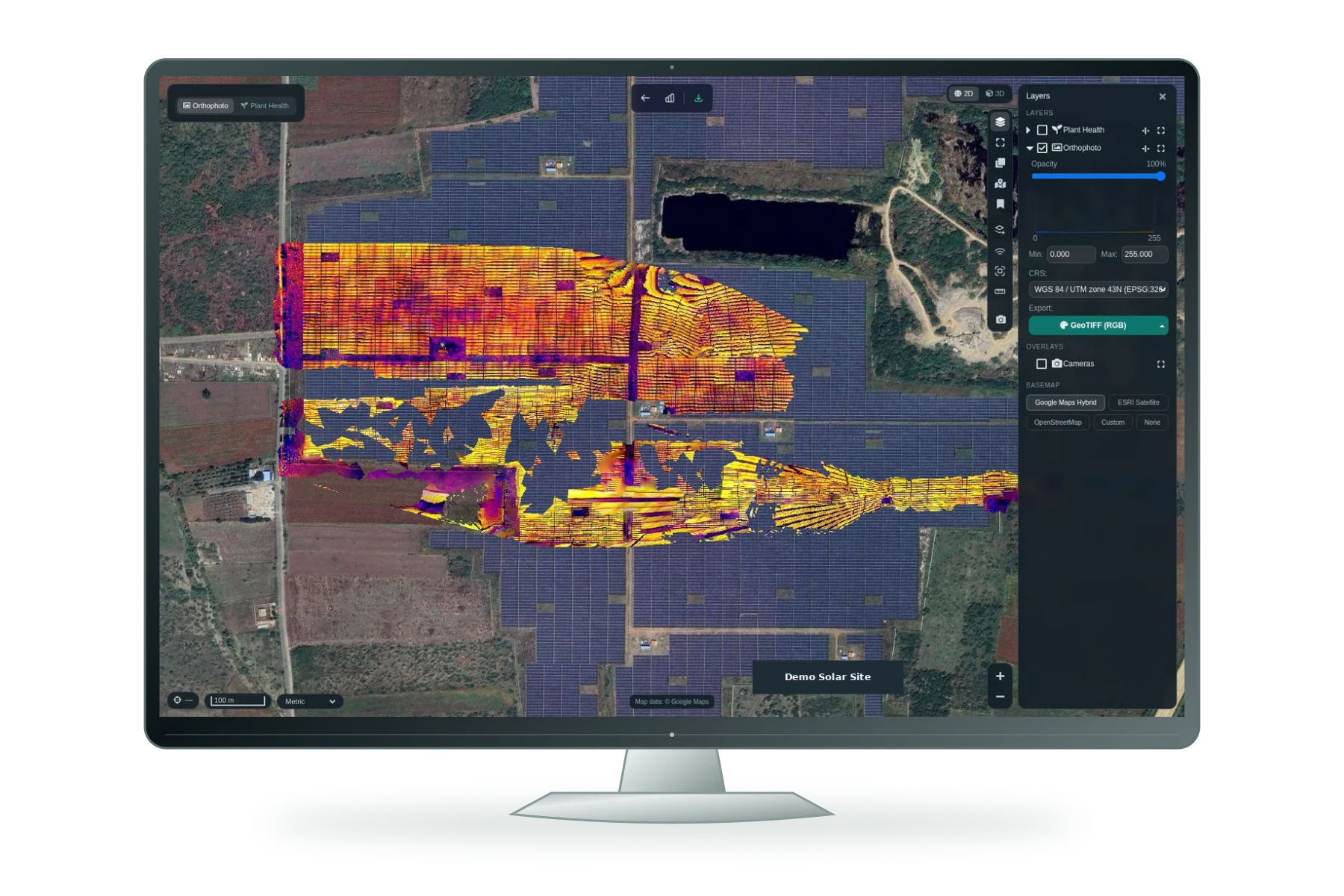Open the Metric units dropdown
1344x896 pixels.
310,701
